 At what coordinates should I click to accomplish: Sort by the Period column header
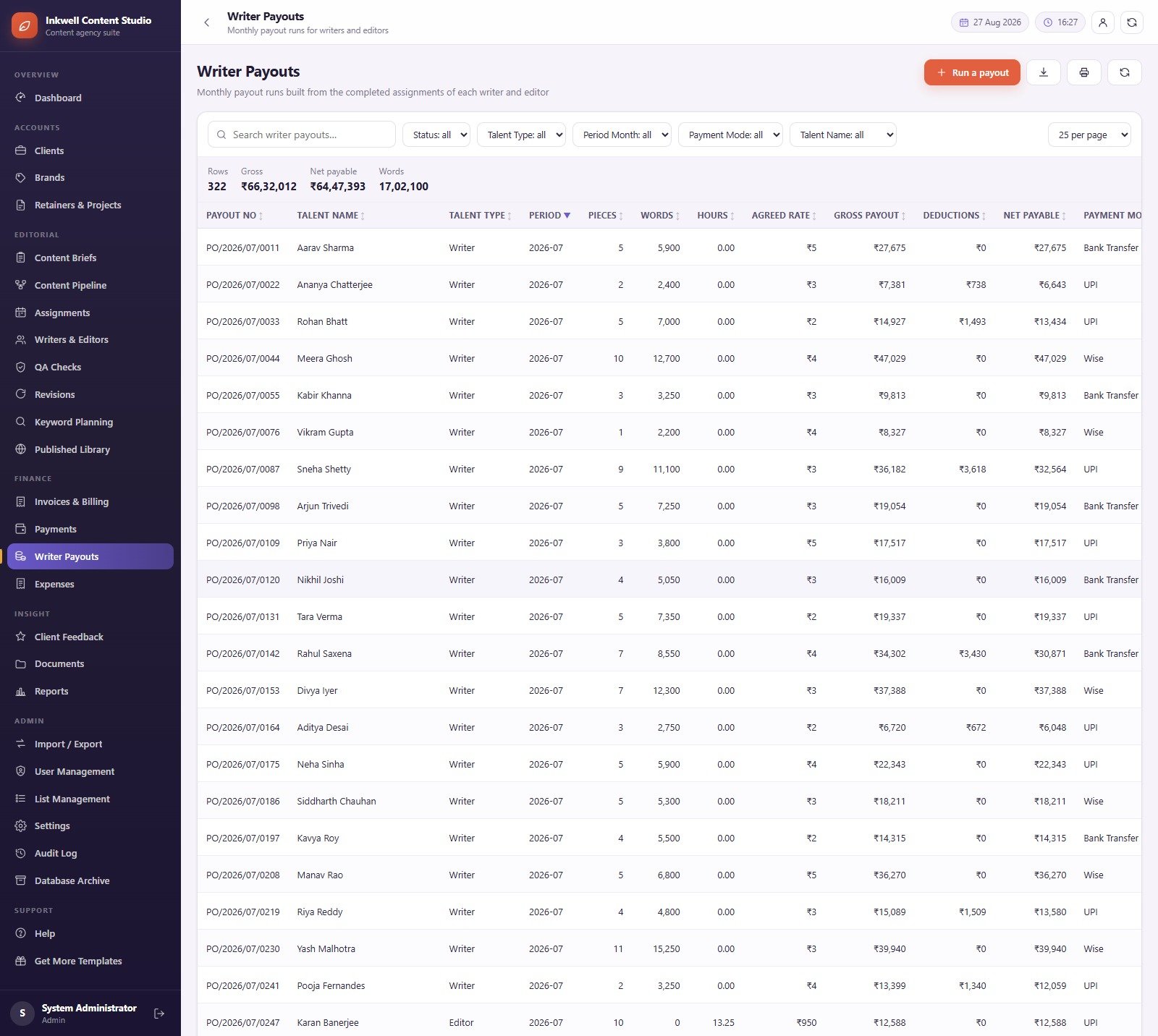click(549, 216)
